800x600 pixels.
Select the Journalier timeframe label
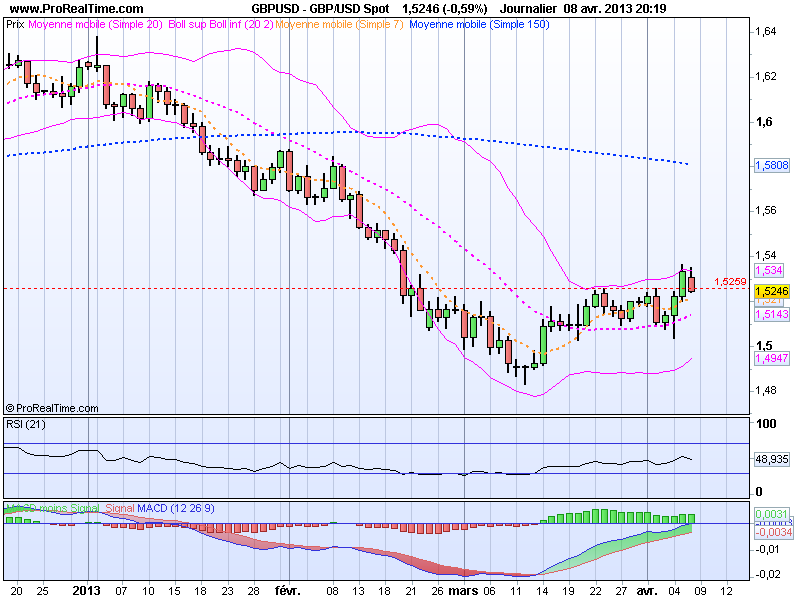coord(529,9)
